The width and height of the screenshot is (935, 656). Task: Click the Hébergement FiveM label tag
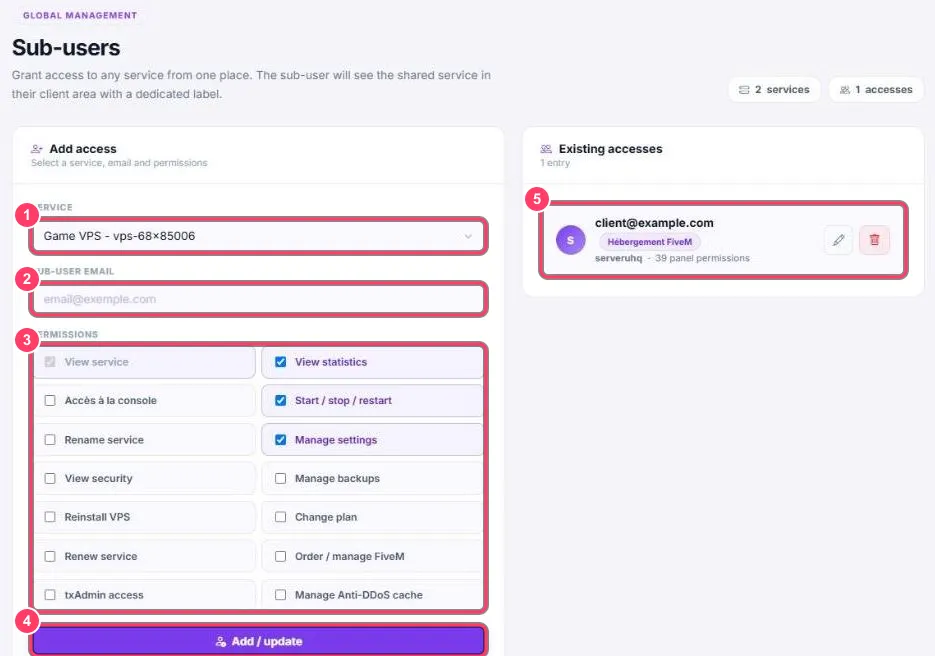point(649,242)
